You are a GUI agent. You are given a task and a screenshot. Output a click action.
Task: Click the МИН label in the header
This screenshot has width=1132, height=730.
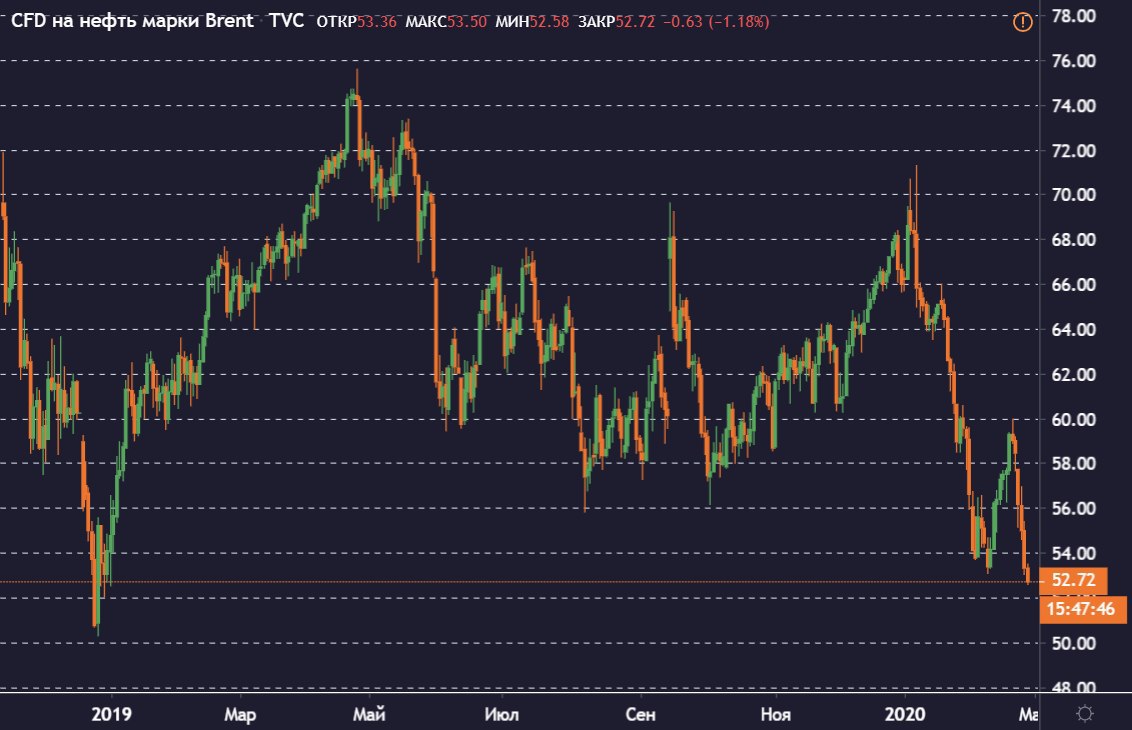coord(512,22)
